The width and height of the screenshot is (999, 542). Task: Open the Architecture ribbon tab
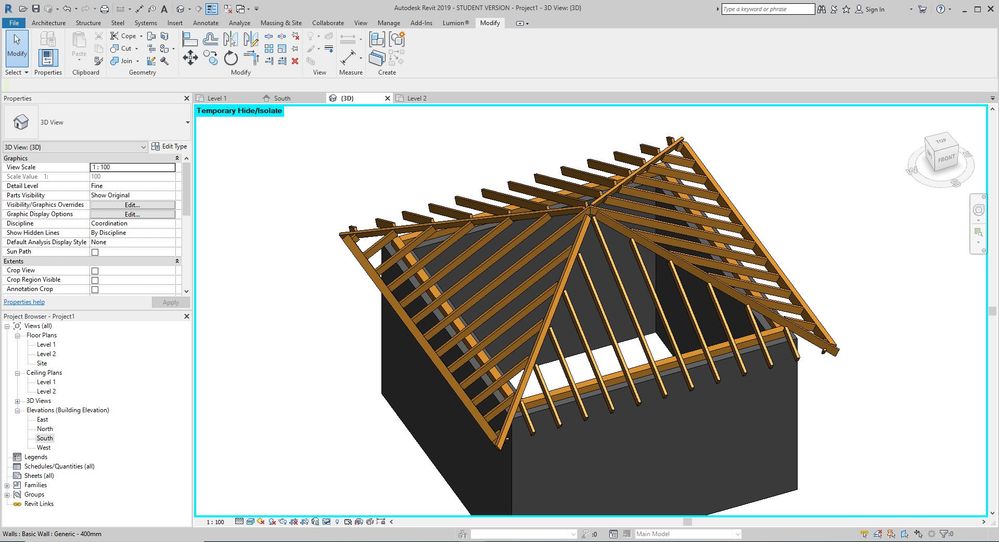point(48,23)
